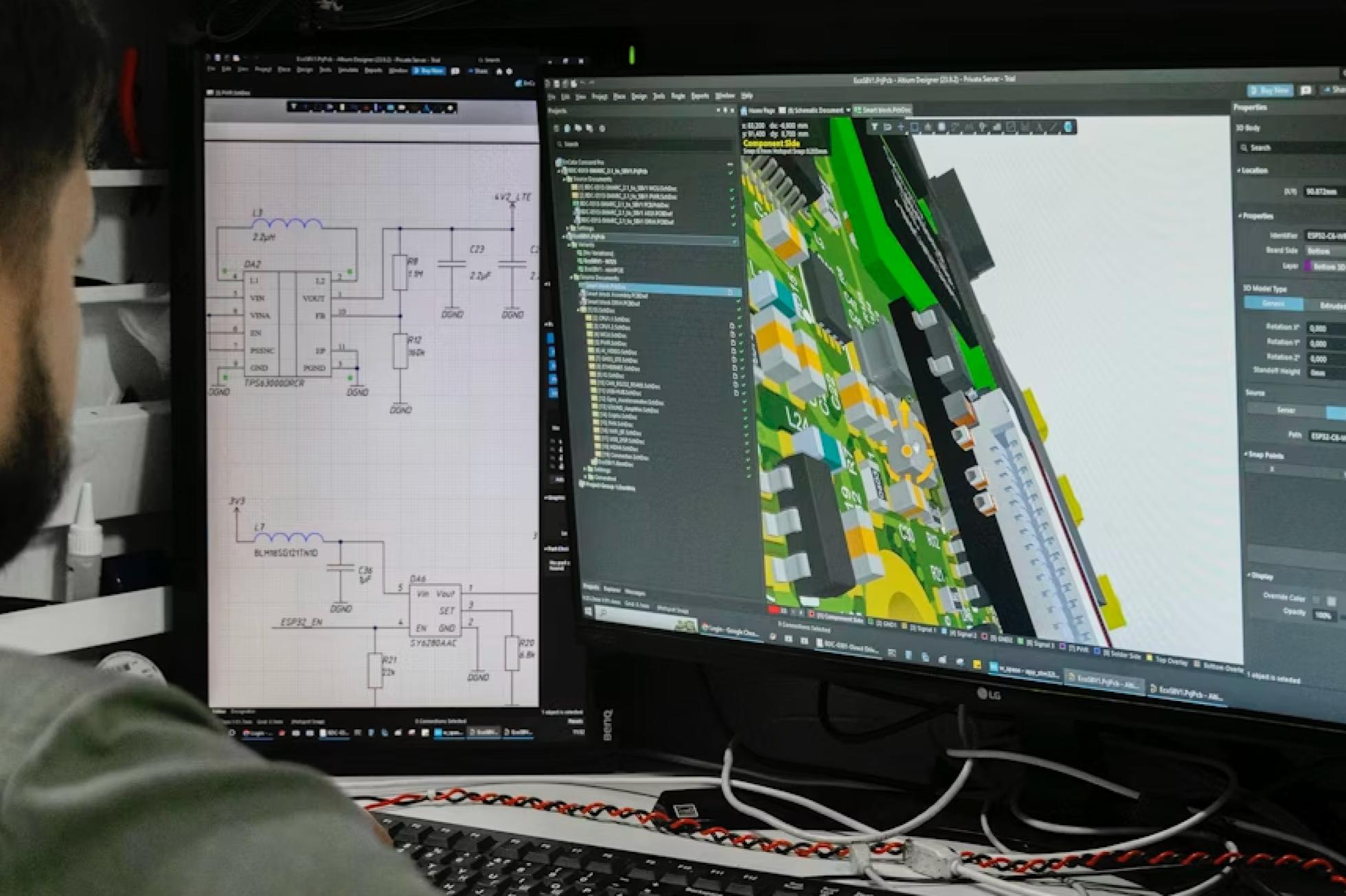This screenshot has height=896, width=1346.
Task: Select Generic 3D model type
Action: tap(1273, 303)
